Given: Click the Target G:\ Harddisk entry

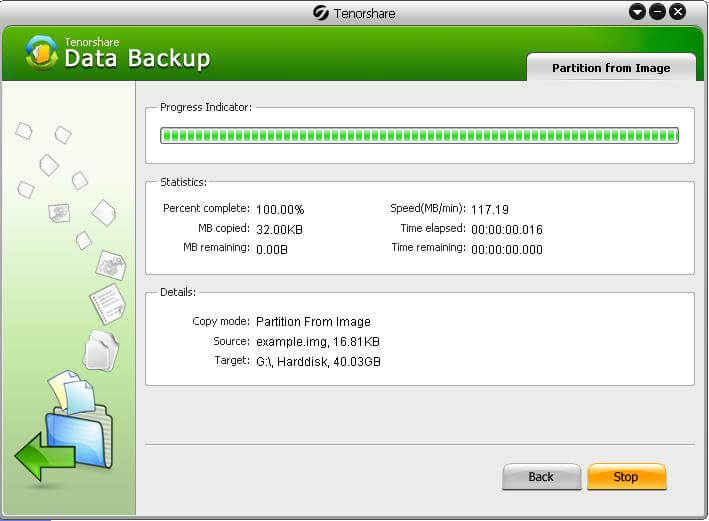Looking at the screenshot, I should (318, 360).
